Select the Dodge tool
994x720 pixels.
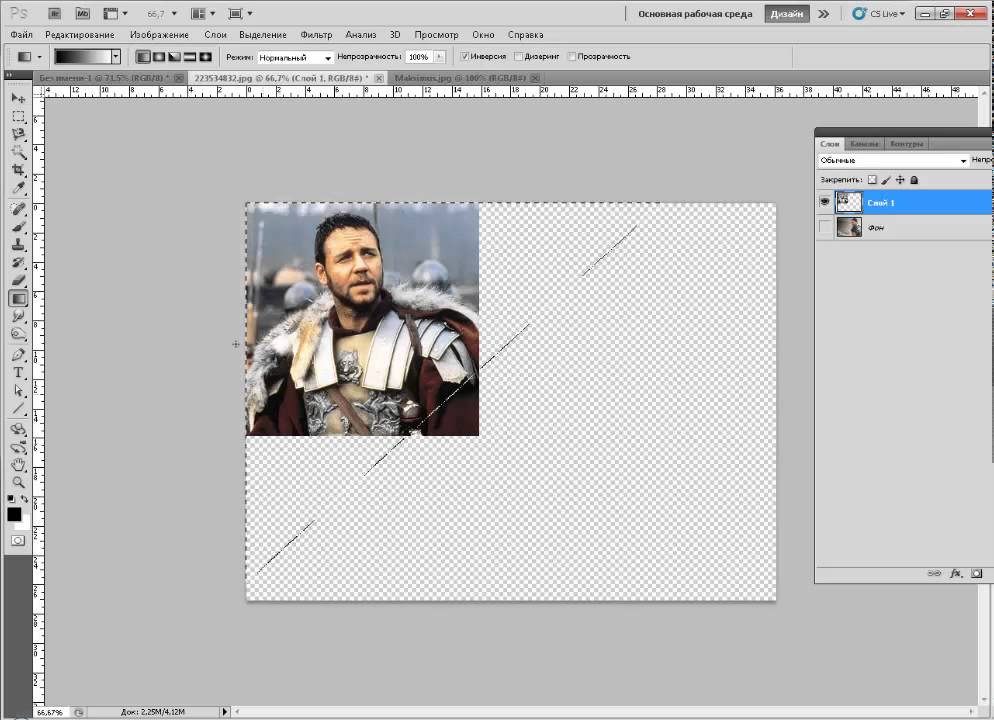point(18,334)
